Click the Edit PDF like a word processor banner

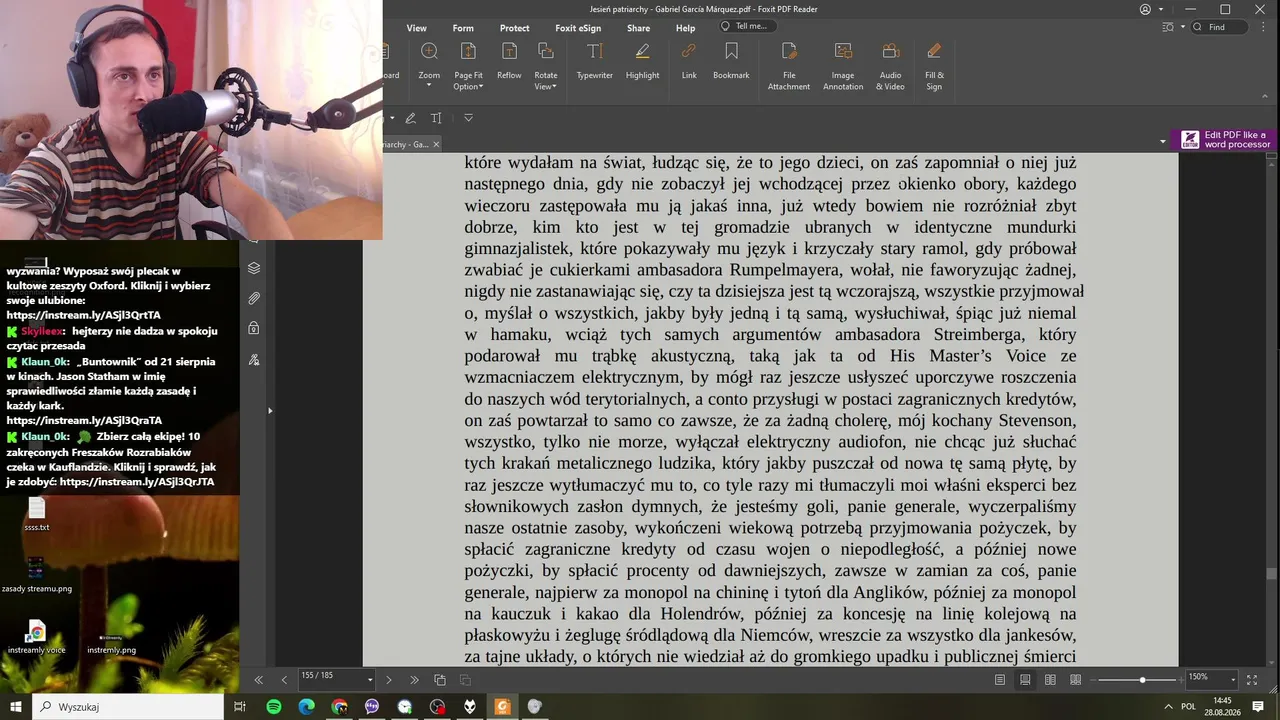coord(1225,139)
